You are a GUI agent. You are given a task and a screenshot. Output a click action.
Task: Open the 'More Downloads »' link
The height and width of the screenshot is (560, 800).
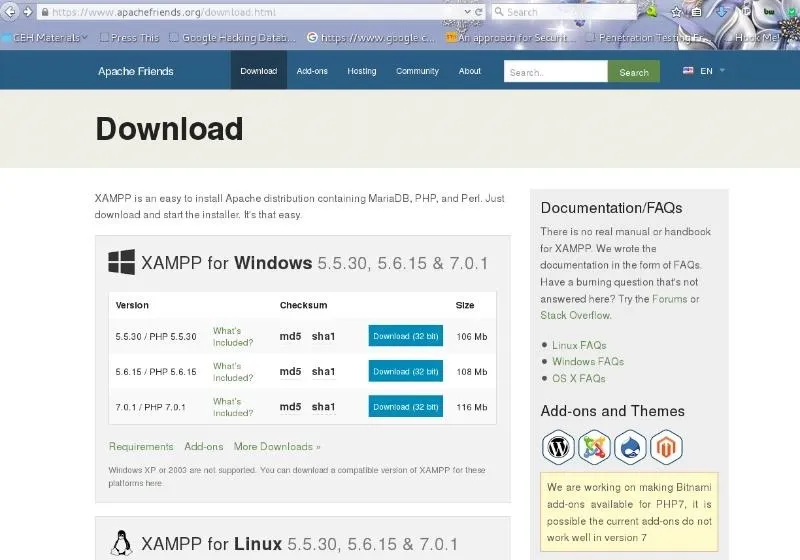[277, 446]
